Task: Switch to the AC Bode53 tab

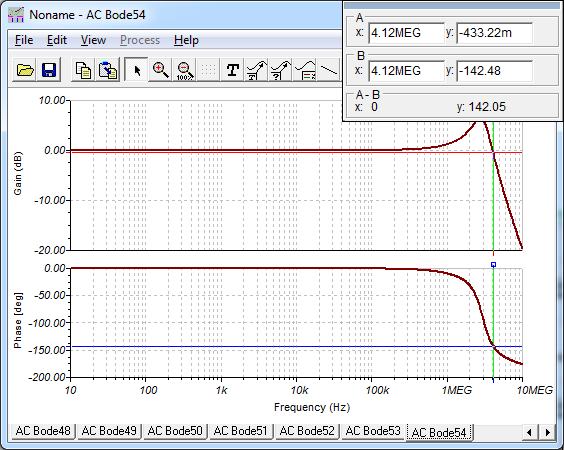Action: pyautogui.click(x=373, y=431)
